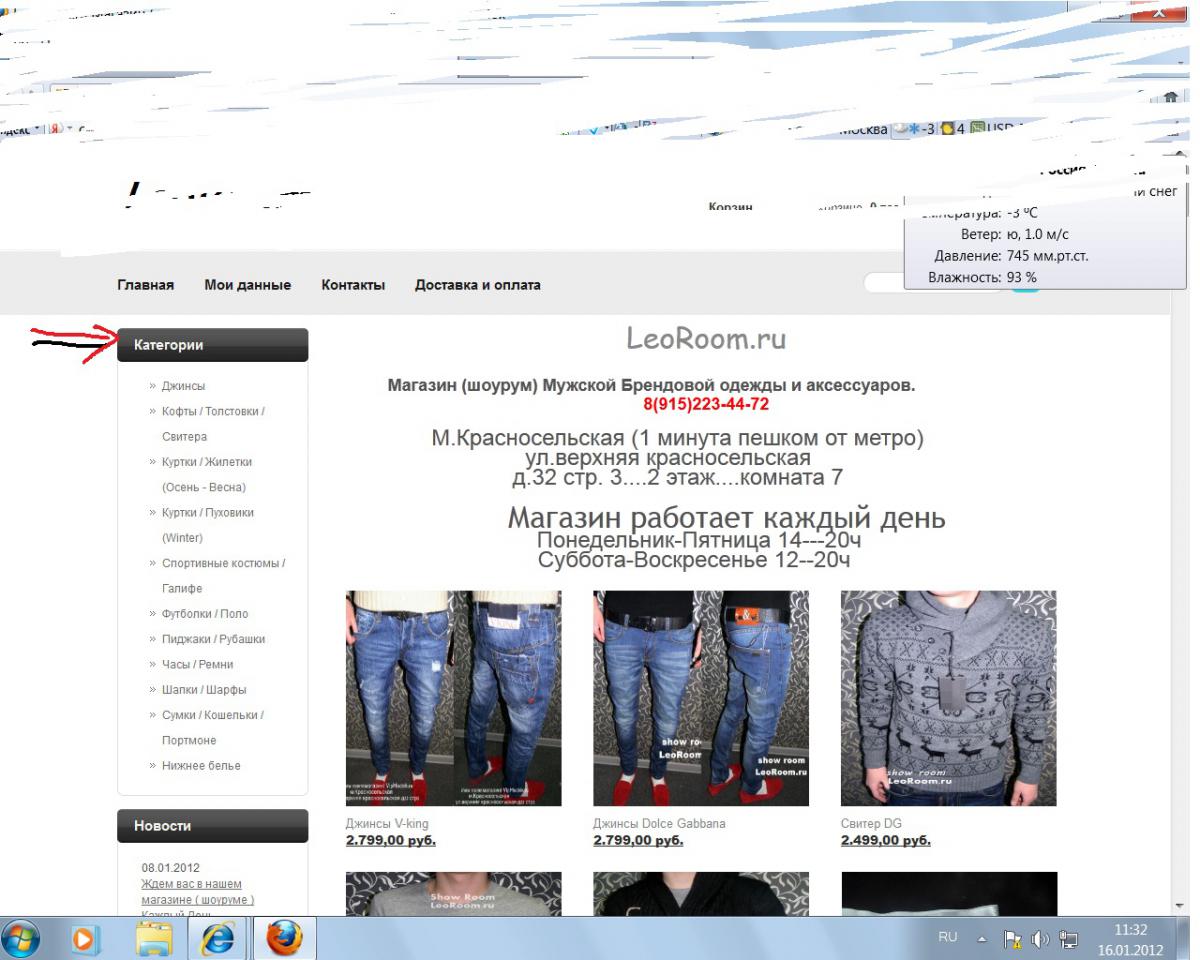1200x960 pixels.
Task: Open the Контакты menu item
Action: click(353, 285)
